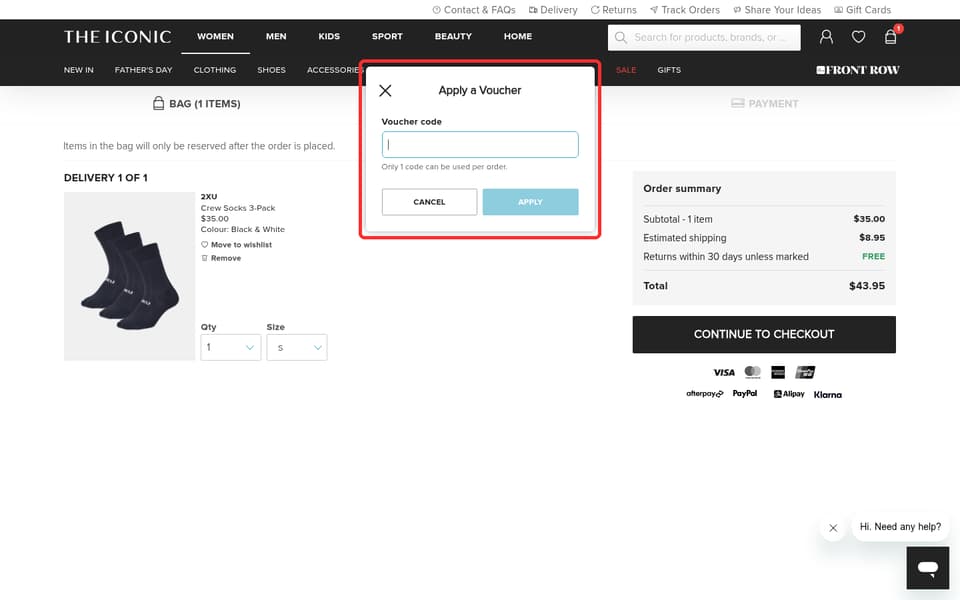Focus the product search box
Image resolution: width=960 pixels, height=600 pixels.
coord(704,37)
